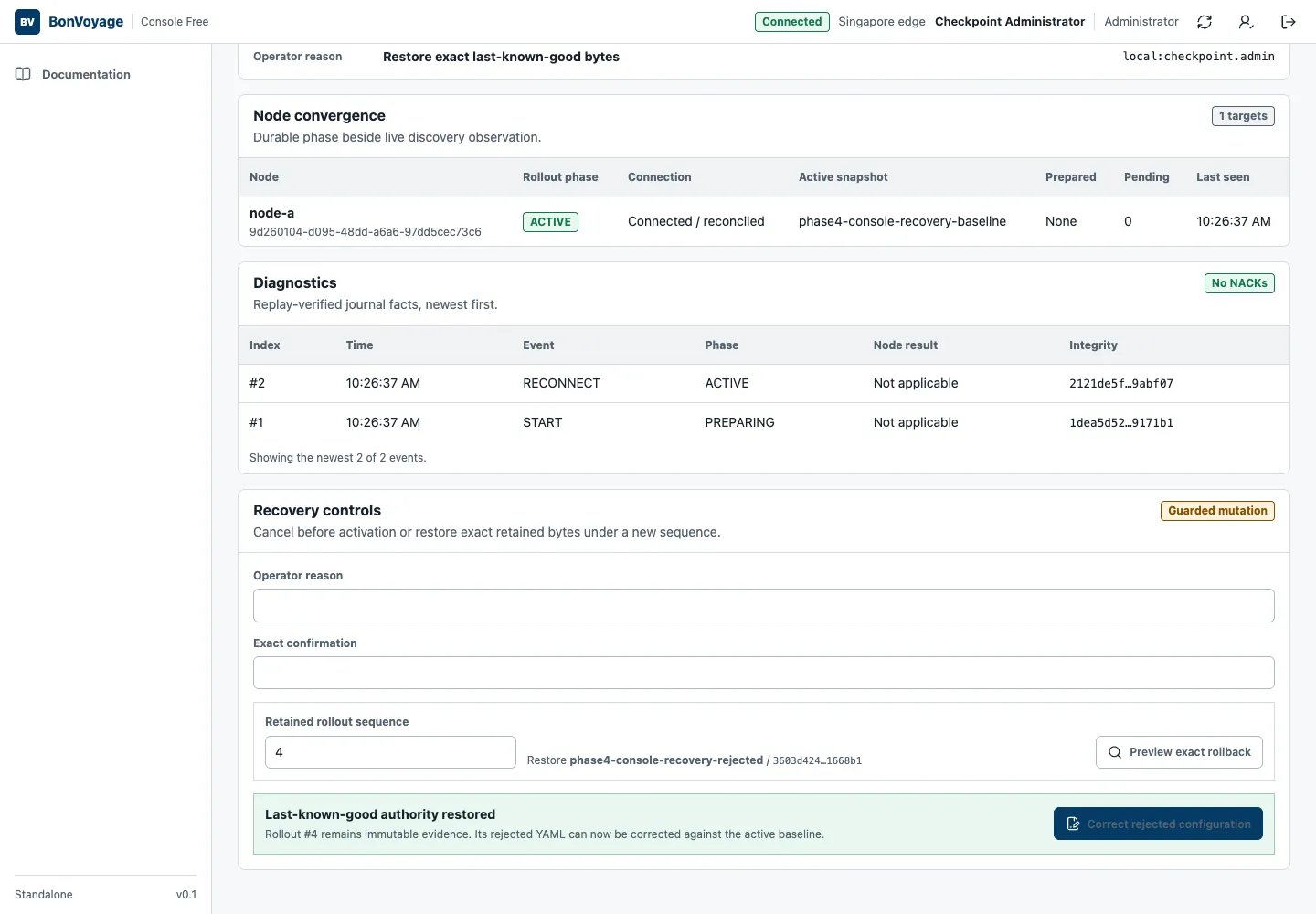Open the user account icon
This screenshot has height=914, width=1316.
pyautogui.click(x=1246, y=22)
